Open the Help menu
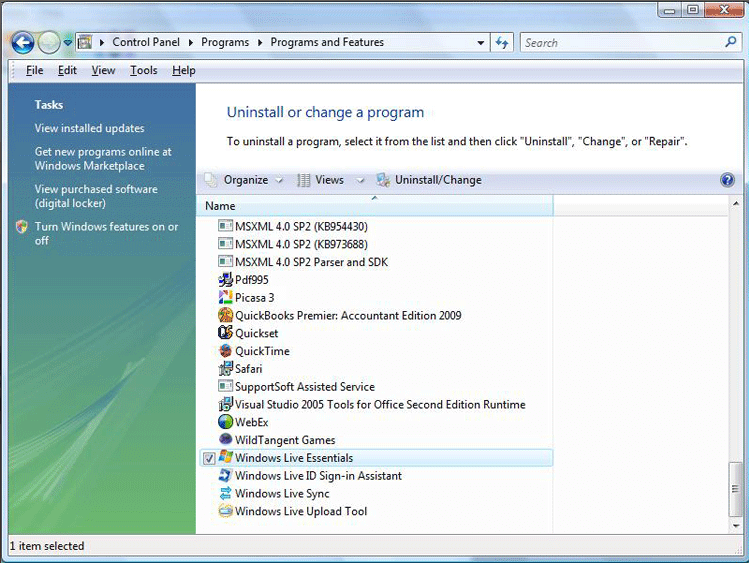The height and width of the screenshot is (563, 749). [183, 70]
